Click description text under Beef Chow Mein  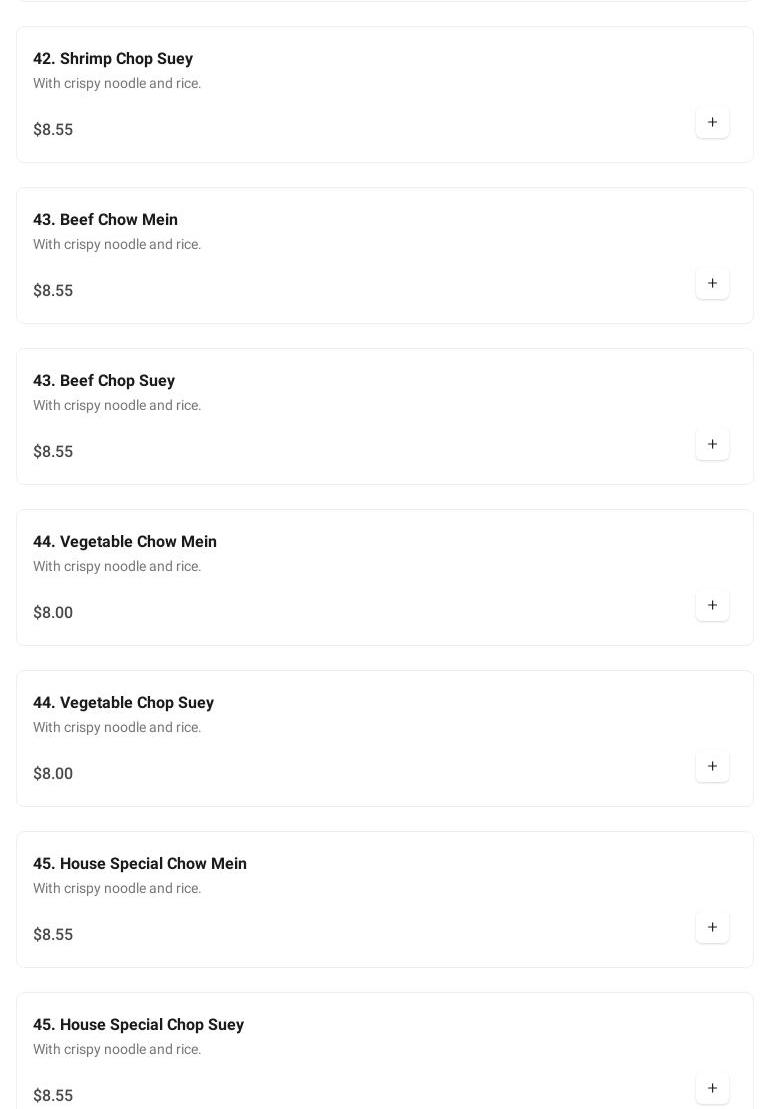117,245
